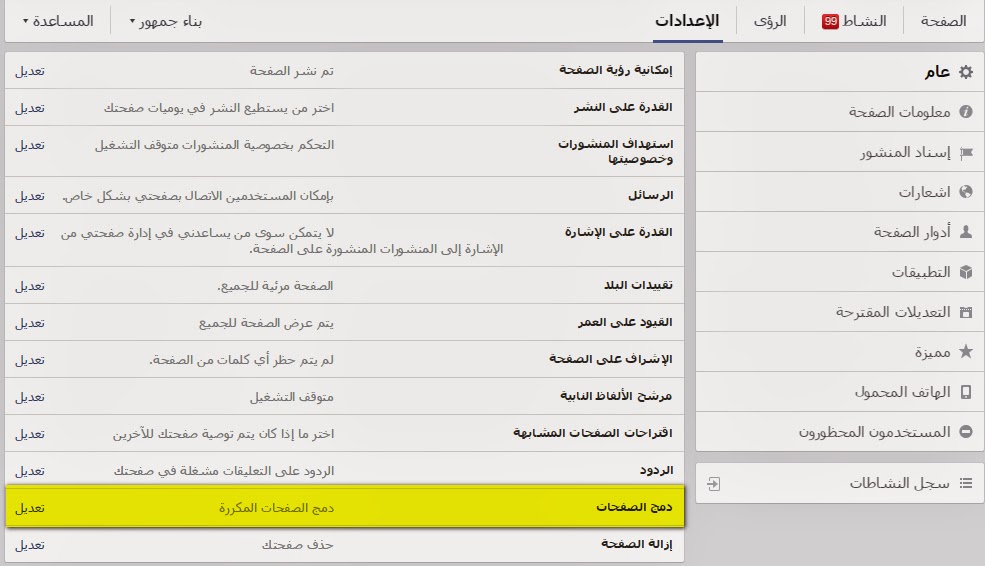Click the القدرة على الإشارة setting label
The image size is (985, 566).
(618, 232)
